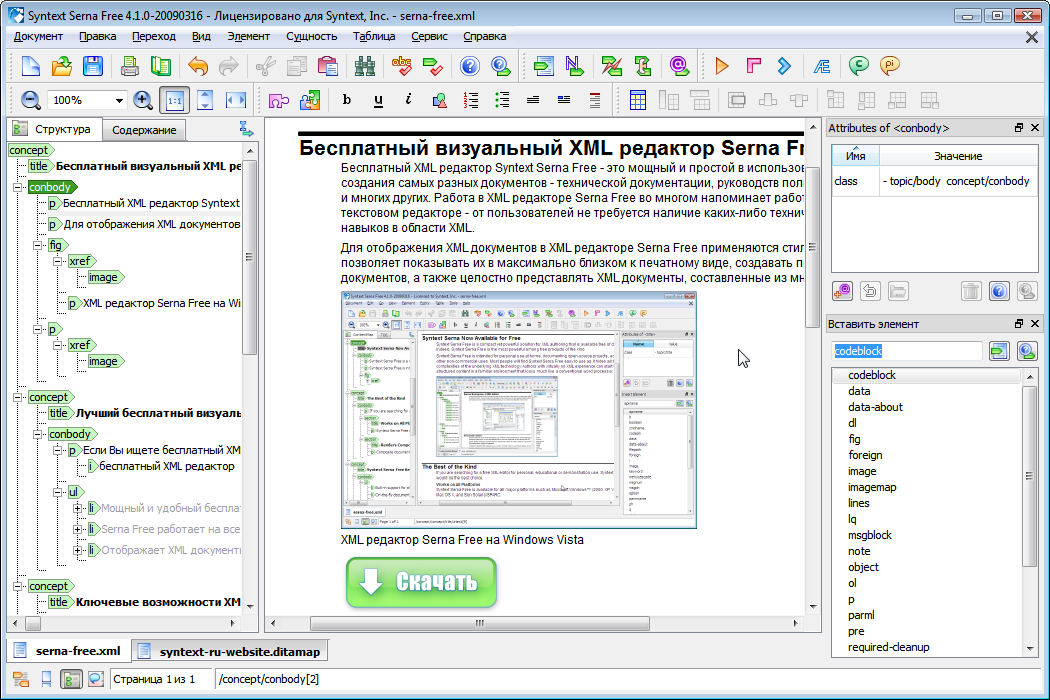The image size is (1050, 700).
Task: Insert table grid icon
Action: 638,100
